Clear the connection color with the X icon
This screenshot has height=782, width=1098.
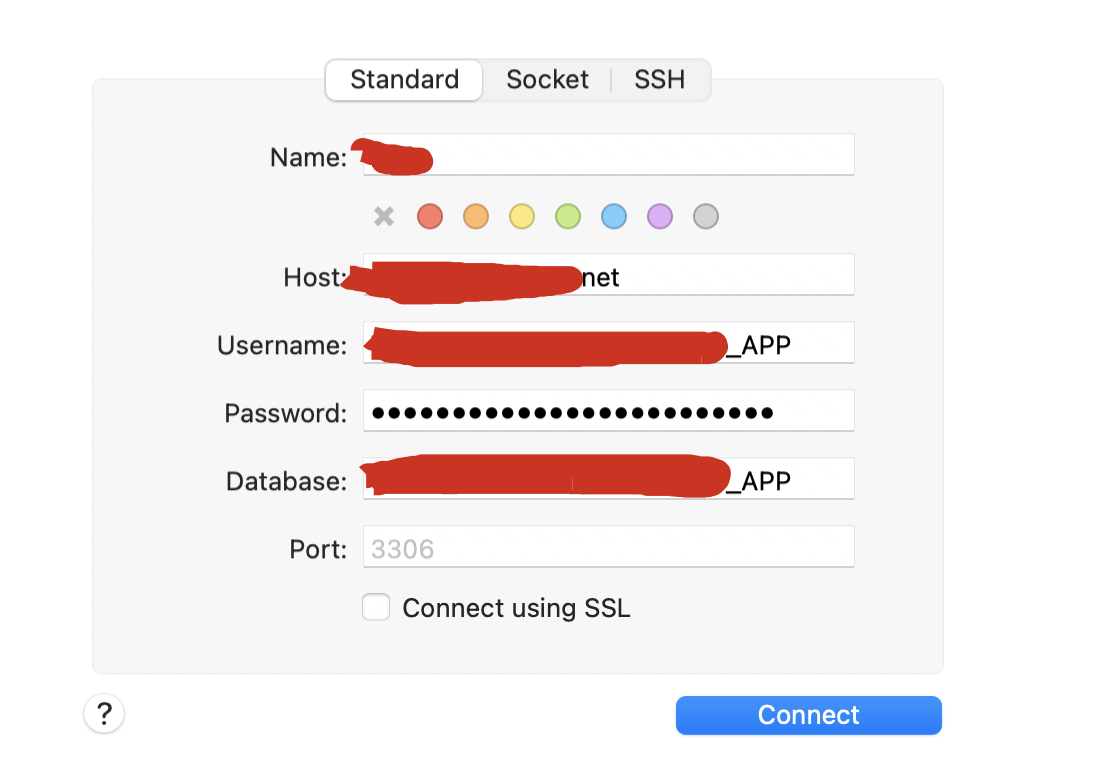click(x=384, y=216)
